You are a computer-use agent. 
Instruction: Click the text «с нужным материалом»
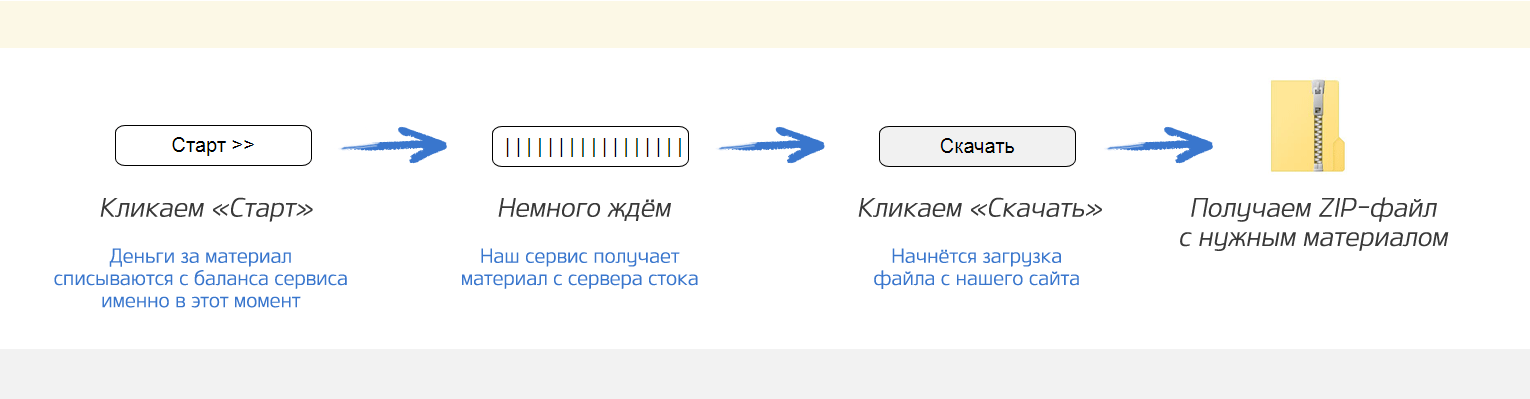[x=1311, y=239]
